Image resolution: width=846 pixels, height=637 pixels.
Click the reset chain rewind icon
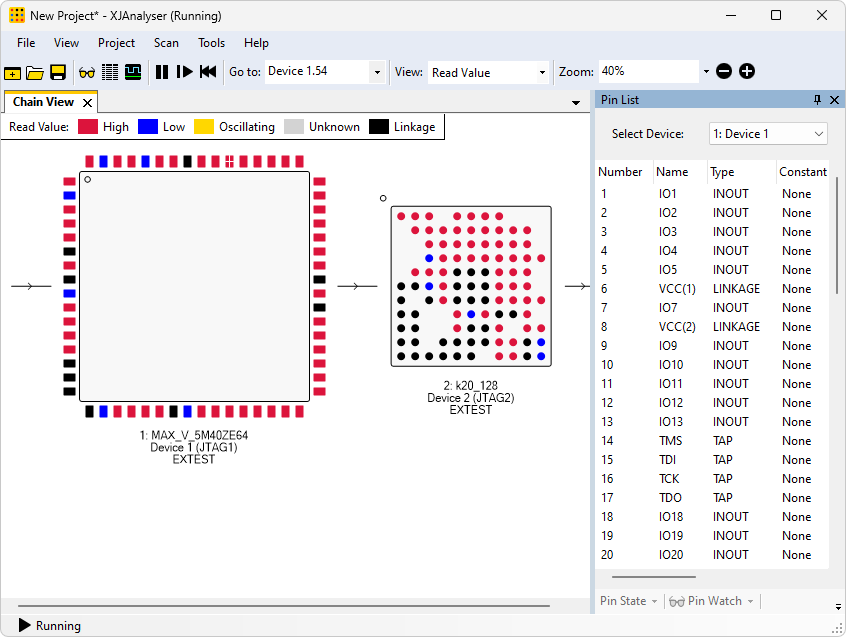coord(208,72)
